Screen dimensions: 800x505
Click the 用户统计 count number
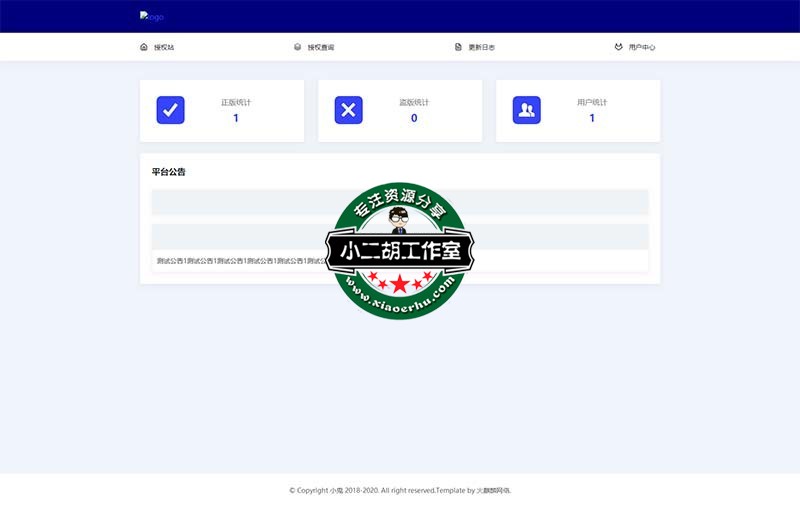(x=592, y=118)
